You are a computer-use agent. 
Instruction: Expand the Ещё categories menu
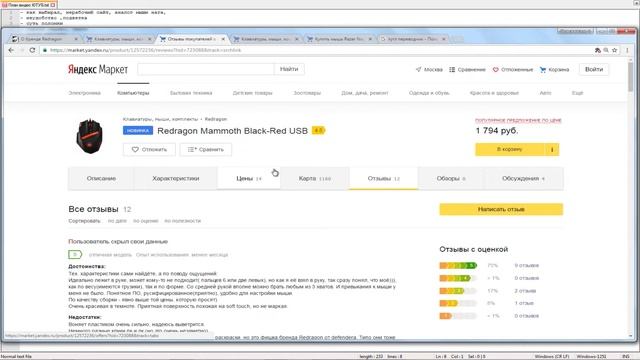578,93
